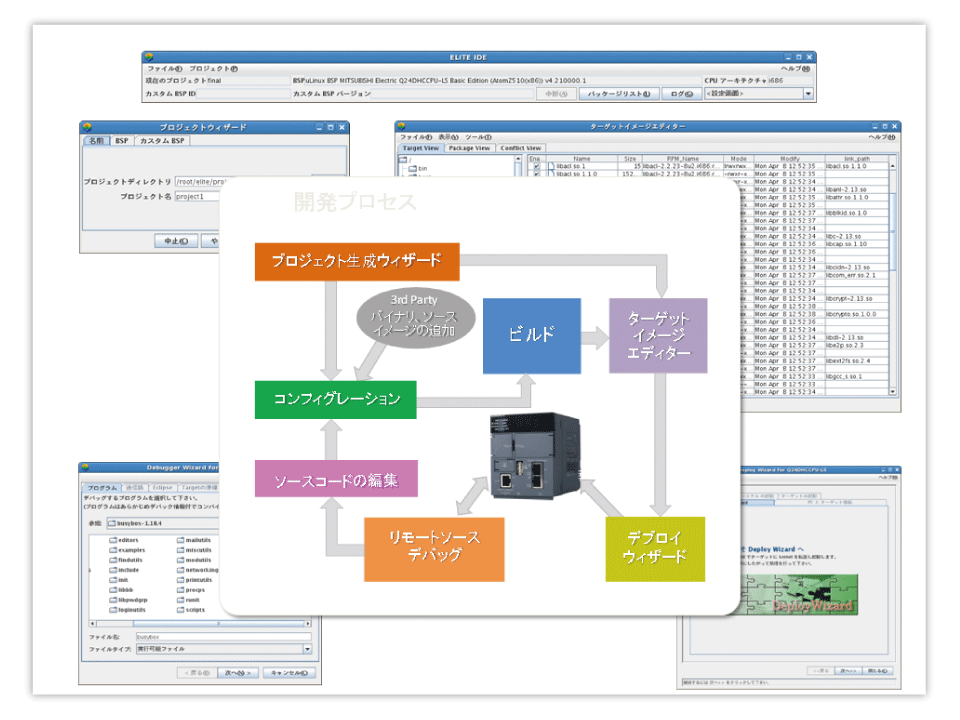
Task: Open the プロジェクト menu in ELITE IDE
Action: tap(213, 69)
